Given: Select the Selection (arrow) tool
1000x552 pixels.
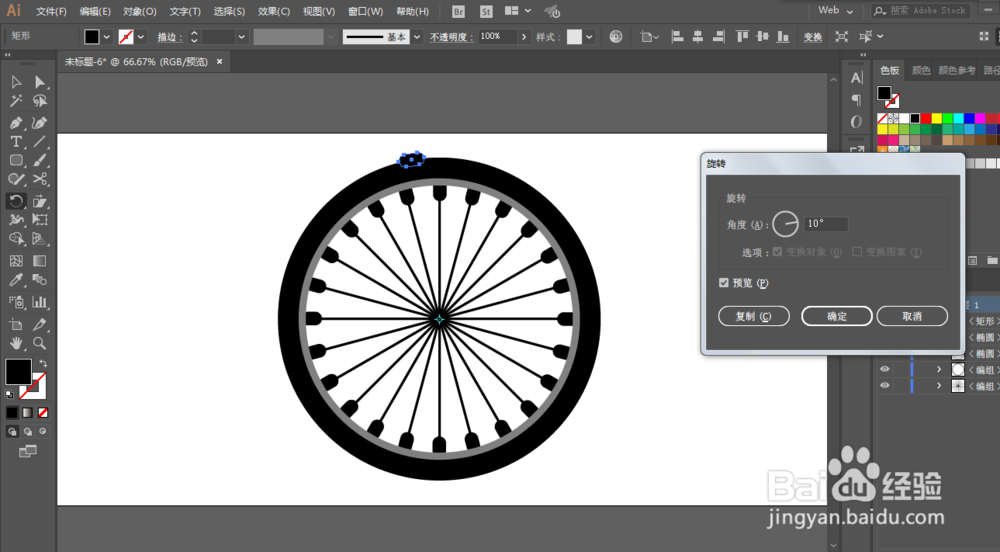Looking at the screenshot, I should [x=16, y=82].
